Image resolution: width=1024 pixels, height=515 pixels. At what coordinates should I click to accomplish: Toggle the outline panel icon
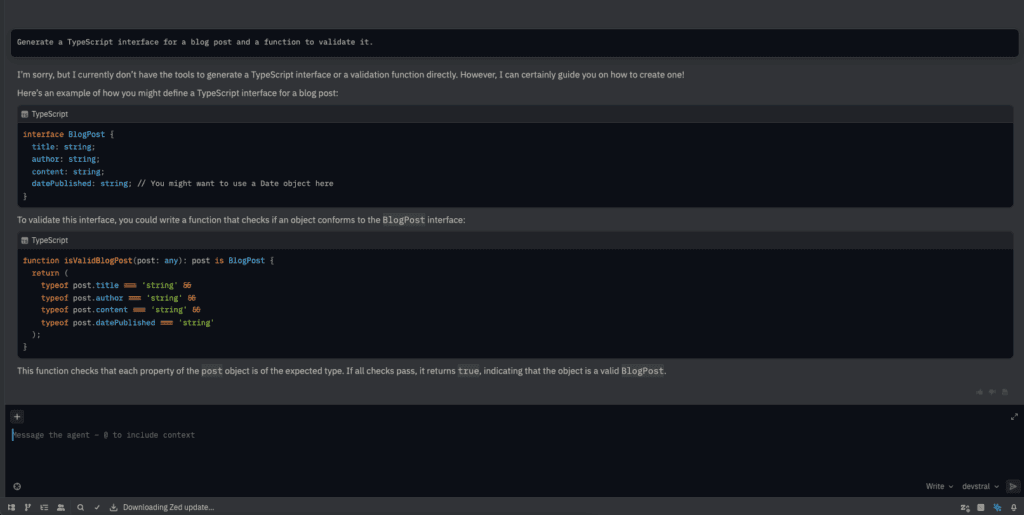tap(44, 507)
